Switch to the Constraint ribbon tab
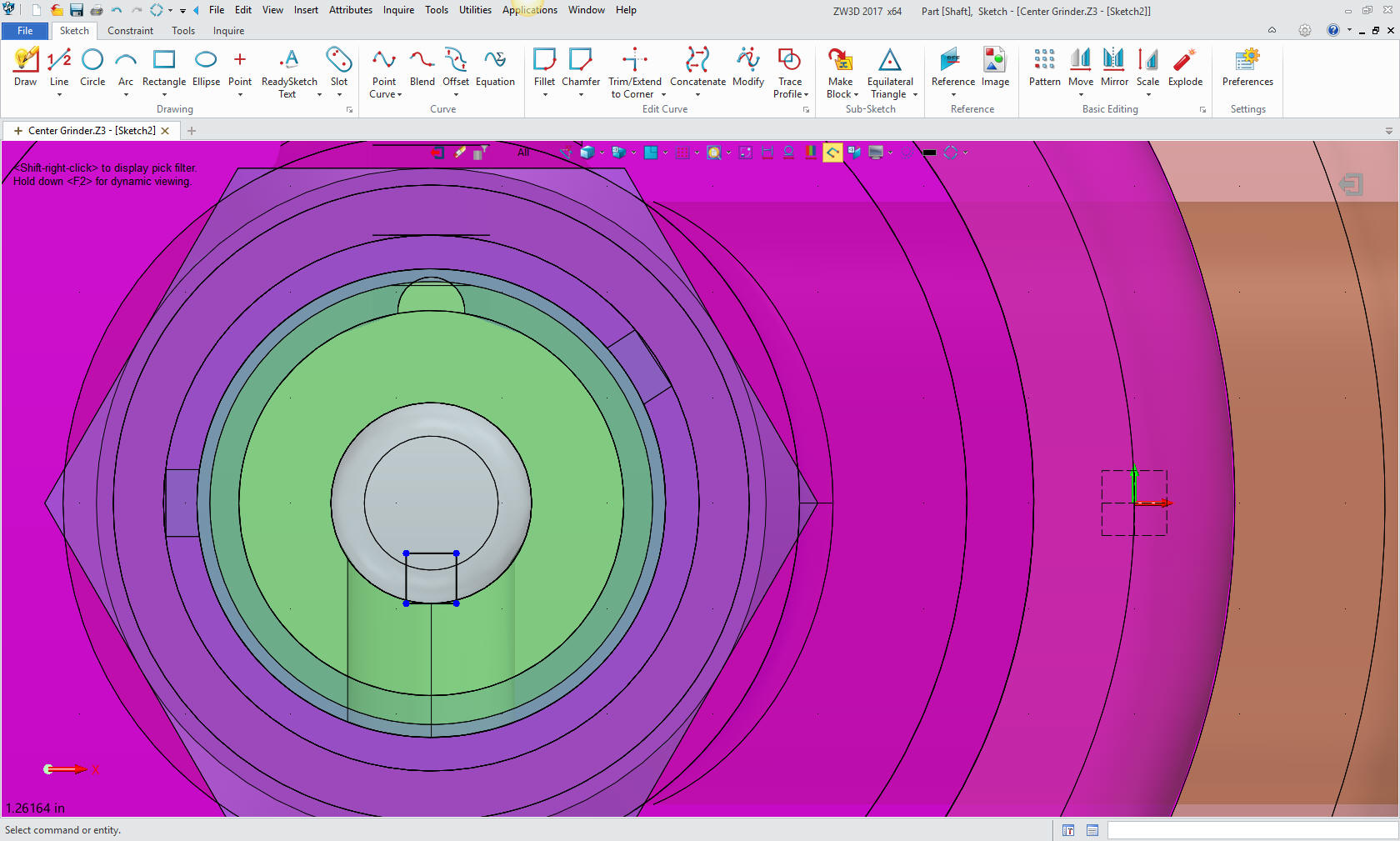This screenshot has height=841, width=1400. (130, 31)
